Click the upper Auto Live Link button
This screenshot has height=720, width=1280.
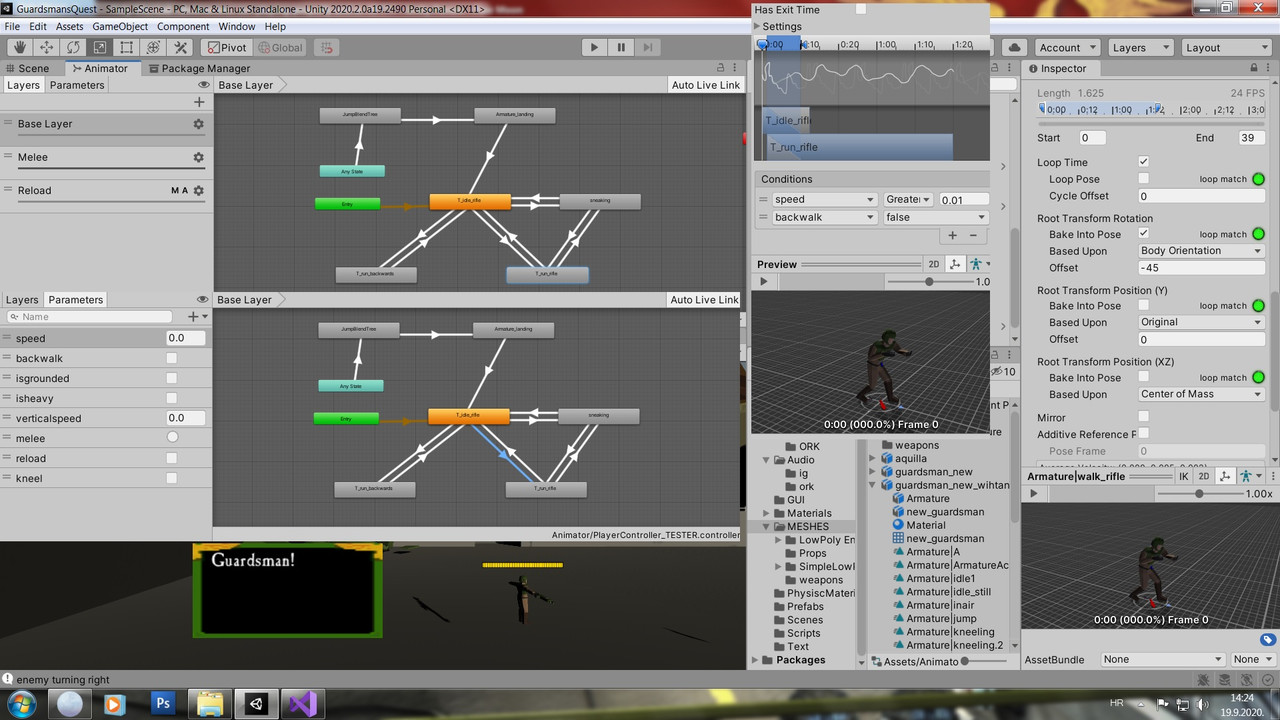coord(706,85)
